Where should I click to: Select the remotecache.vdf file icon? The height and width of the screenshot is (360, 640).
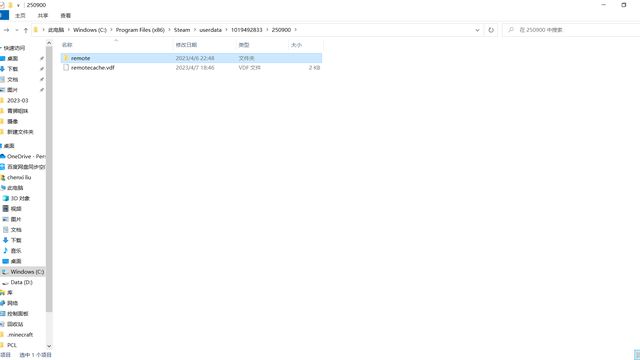(66, 68)
